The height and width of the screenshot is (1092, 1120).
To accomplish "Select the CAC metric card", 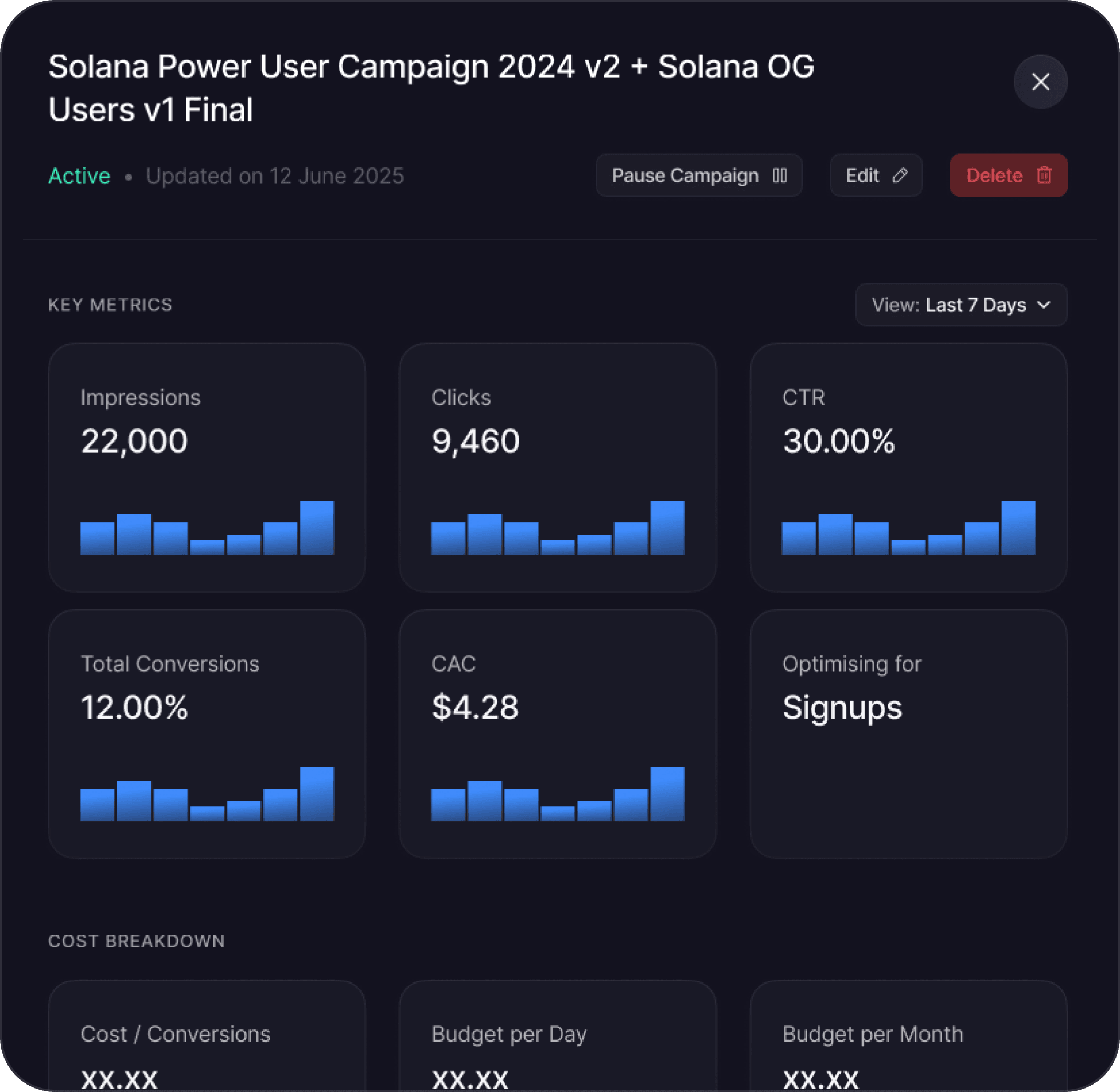I will 557,733.
